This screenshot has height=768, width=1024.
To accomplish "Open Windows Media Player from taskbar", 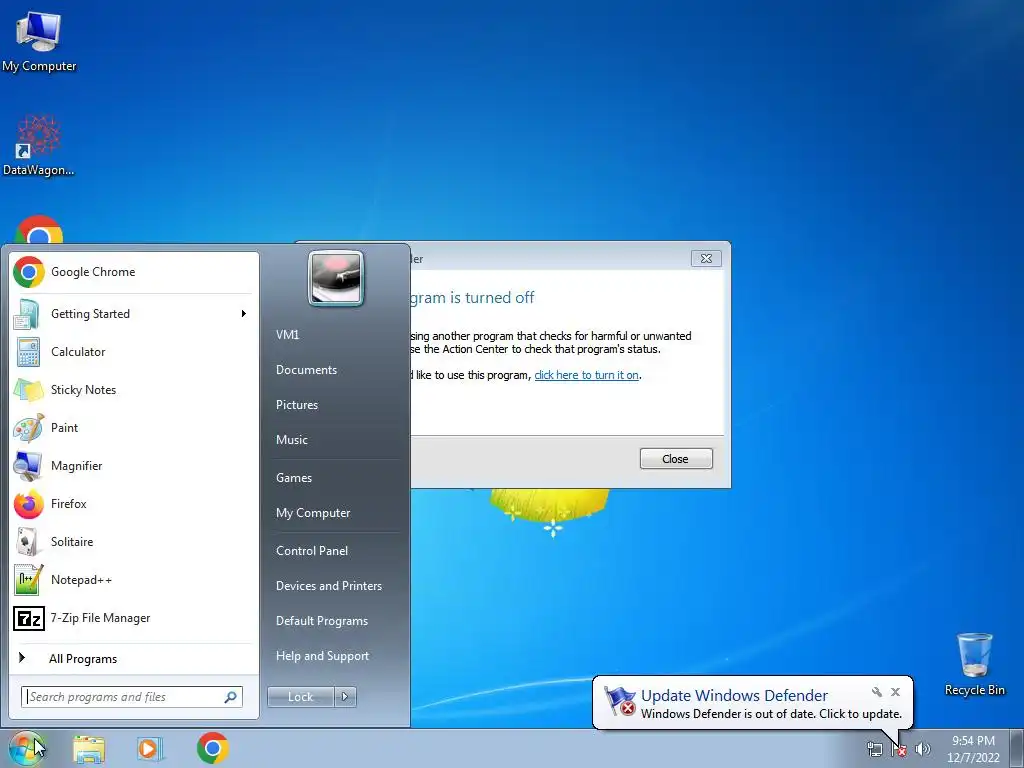I will click(149, 749).
